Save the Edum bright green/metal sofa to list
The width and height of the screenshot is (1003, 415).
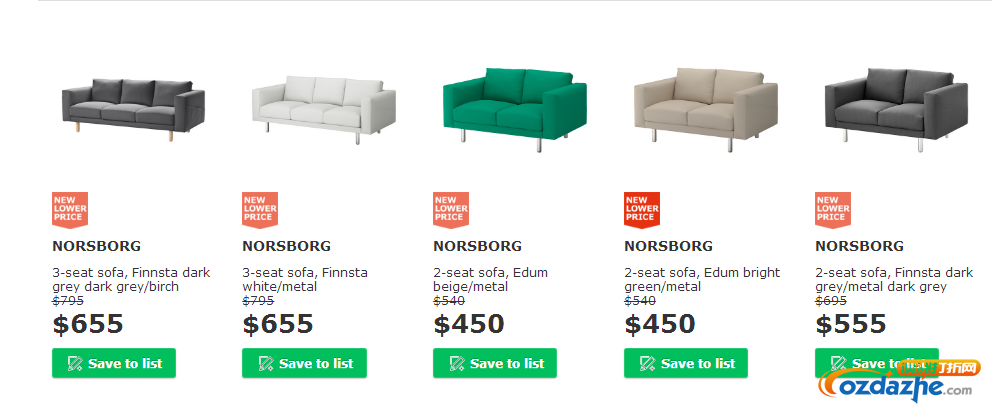686,363
